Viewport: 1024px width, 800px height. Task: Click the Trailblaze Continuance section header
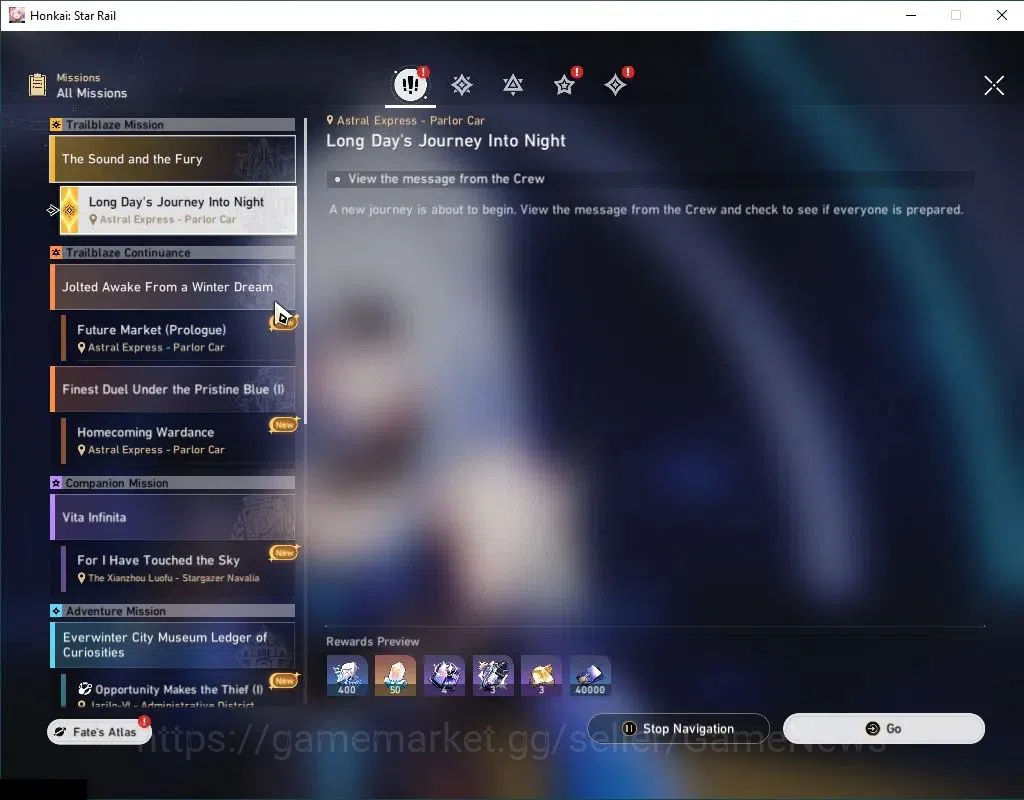[x=172, y=253]
